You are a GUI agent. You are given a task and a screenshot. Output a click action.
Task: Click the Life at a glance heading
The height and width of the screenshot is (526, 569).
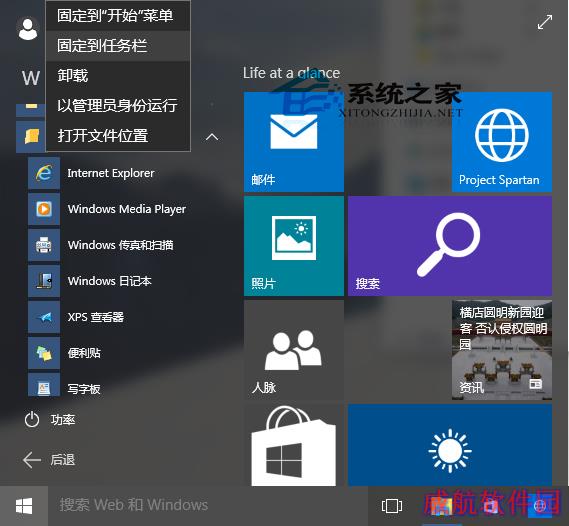click(291, 73)
